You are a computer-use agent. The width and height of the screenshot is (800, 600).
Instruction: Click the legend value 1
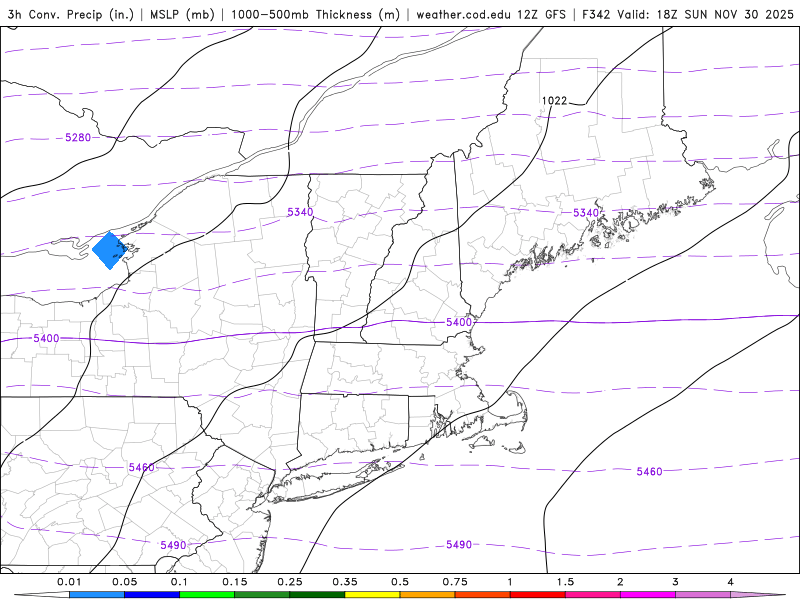[510, 582]
